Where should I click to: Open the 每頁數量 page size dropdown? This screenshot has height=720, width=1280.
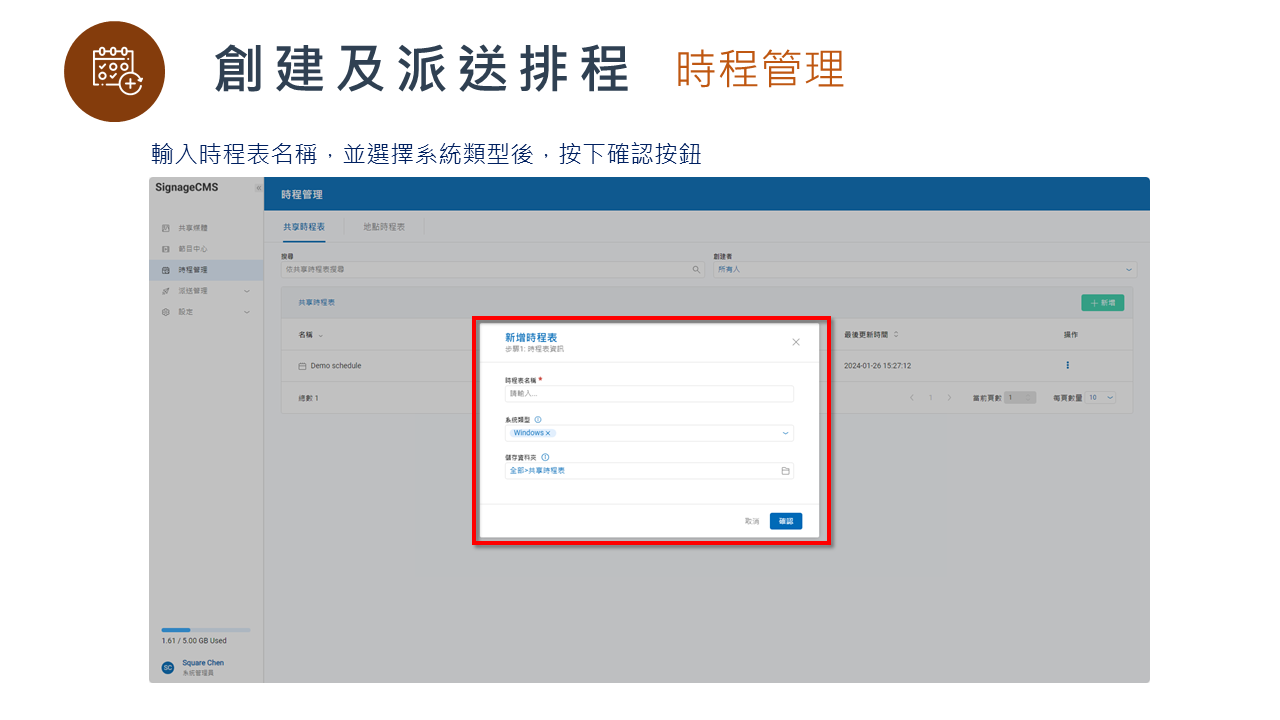pyautogui.click(x=1101, y=398)
